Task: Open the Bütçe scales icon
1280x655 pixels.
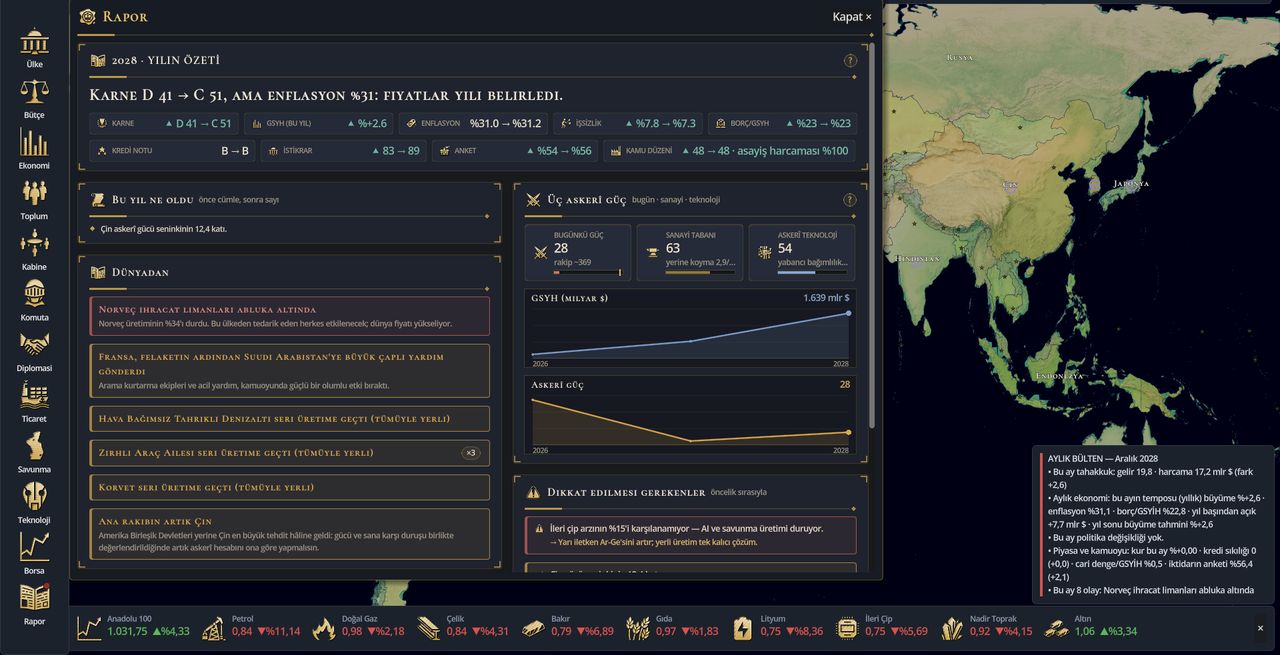Action: 34,99
